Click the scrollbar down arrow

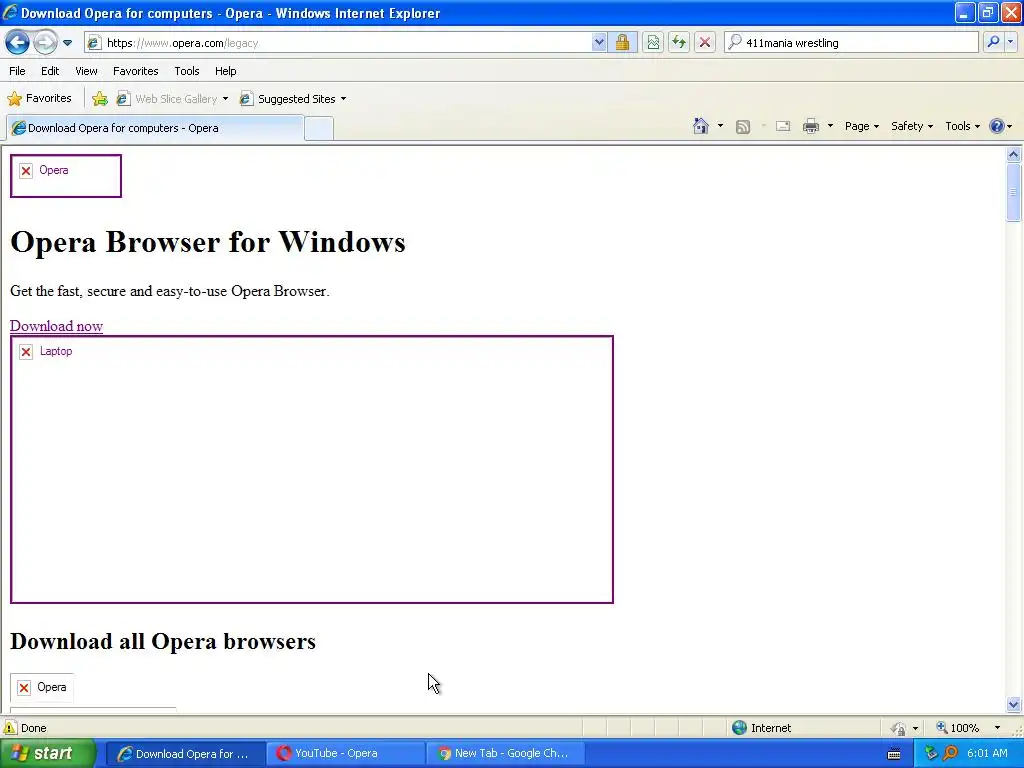(1014, 704)
